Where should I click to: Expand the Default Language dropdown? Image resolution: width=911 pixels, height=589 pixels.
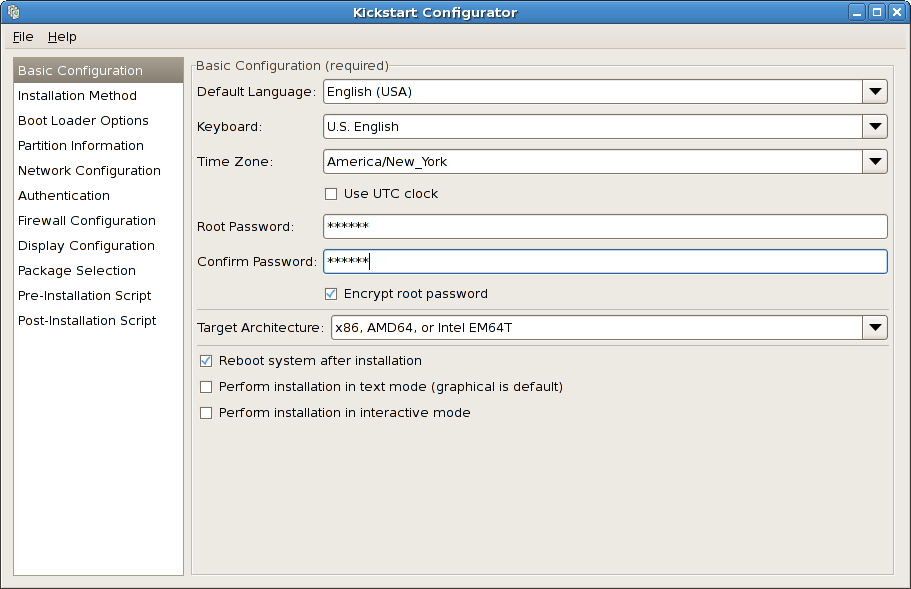(x=875, y=92)
